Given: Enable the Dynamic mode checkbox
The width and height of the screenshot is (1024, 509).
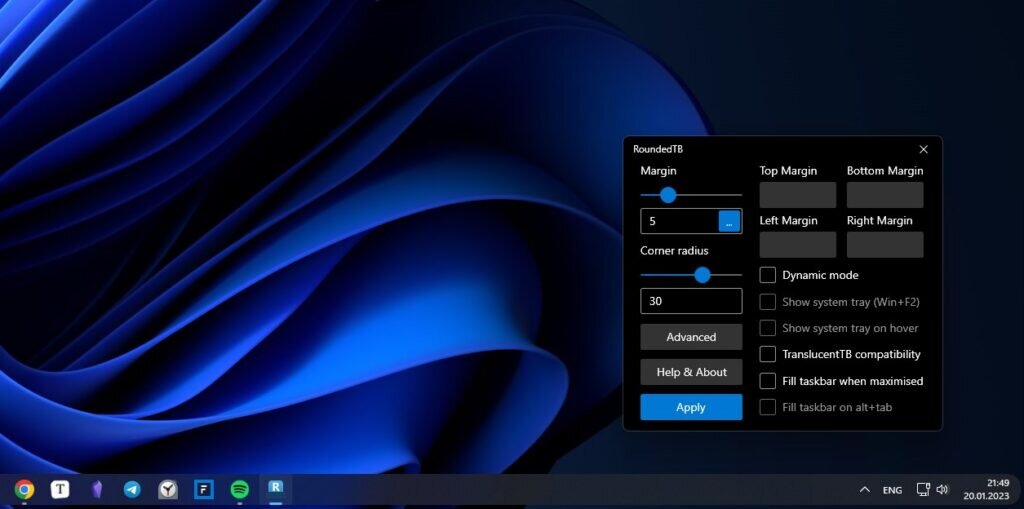Looking at the screenshot, I should tap(767, 275).
